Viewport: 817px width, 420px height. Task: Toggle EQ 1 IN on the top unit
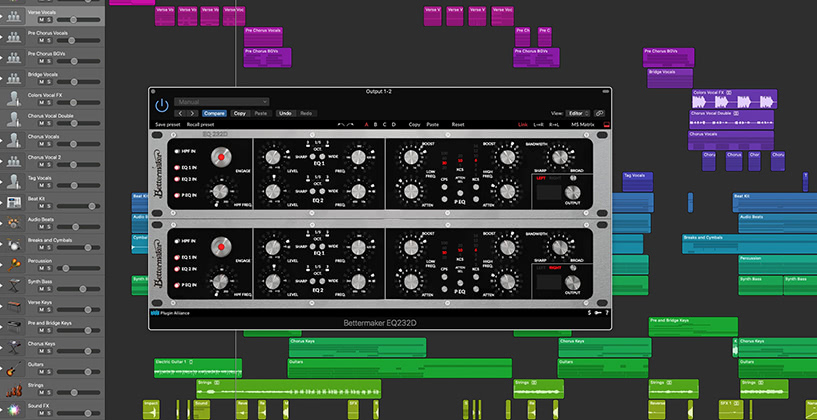click(x=178, y=168)
